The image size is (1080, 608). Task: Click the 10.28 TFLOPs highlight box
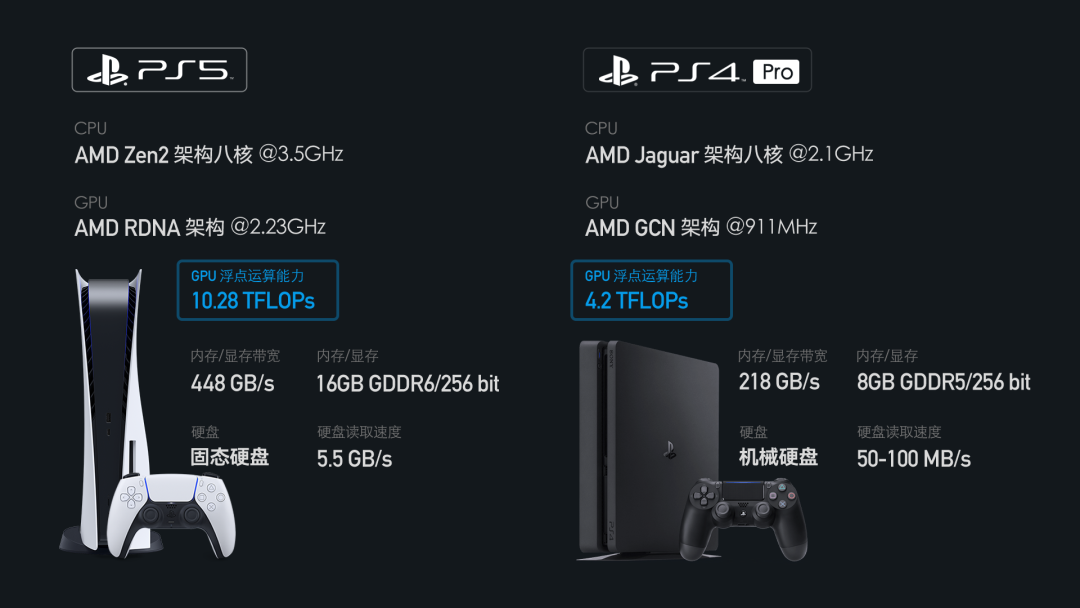[x=257, y=290]
